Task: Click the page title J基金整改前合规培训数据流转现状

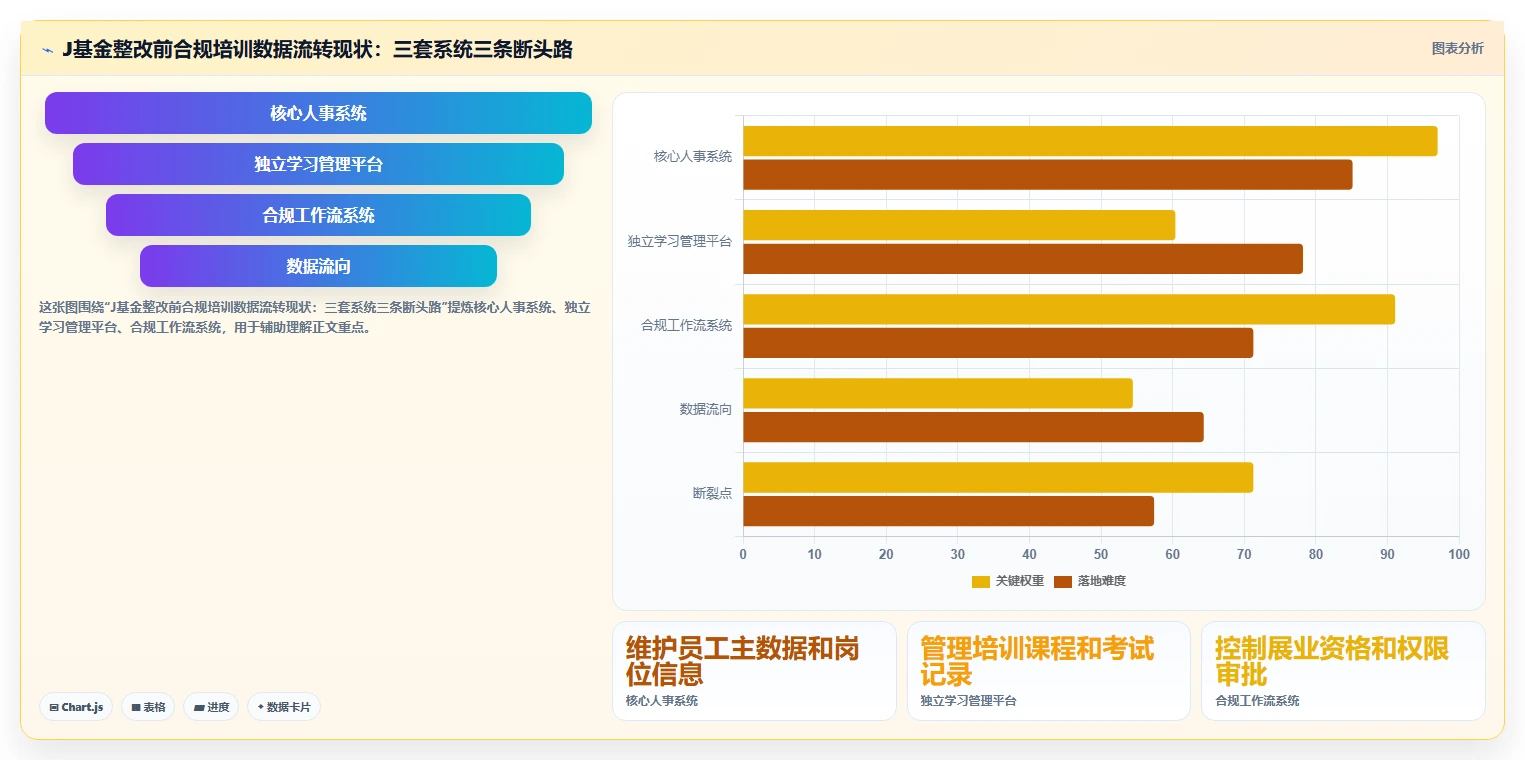Action: [317, 49]
